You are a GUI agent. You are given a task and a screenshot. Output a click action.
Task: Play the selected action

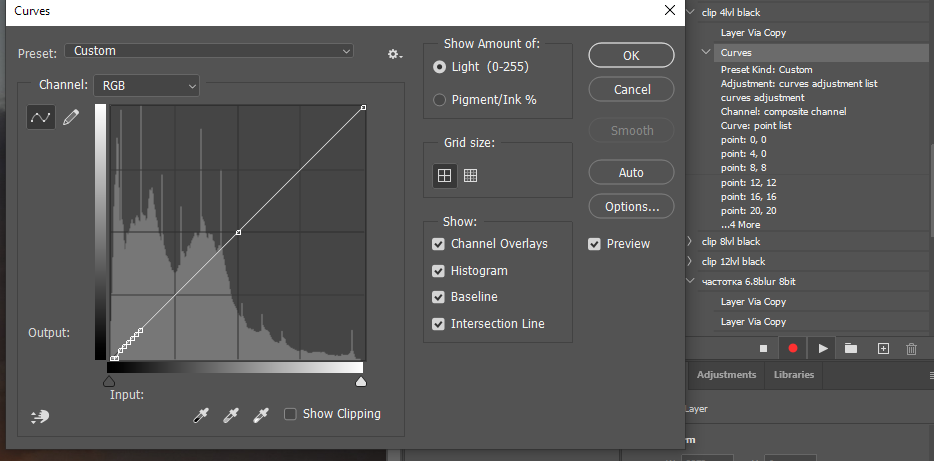pyautogui.click(x=823, y=348)
